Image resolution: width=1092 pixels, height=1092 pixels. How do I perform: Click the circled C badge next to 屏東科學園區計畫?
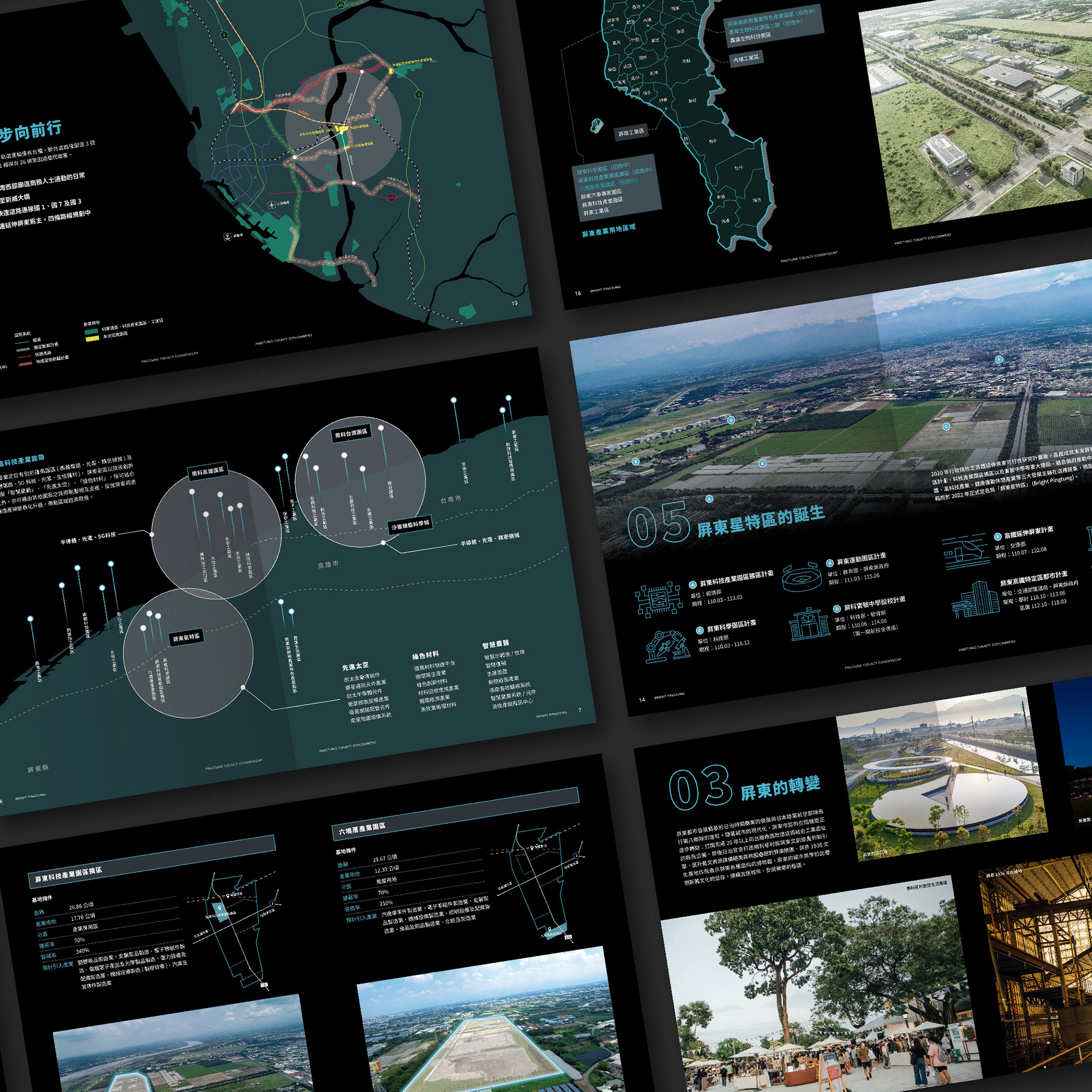click(700, 630)
